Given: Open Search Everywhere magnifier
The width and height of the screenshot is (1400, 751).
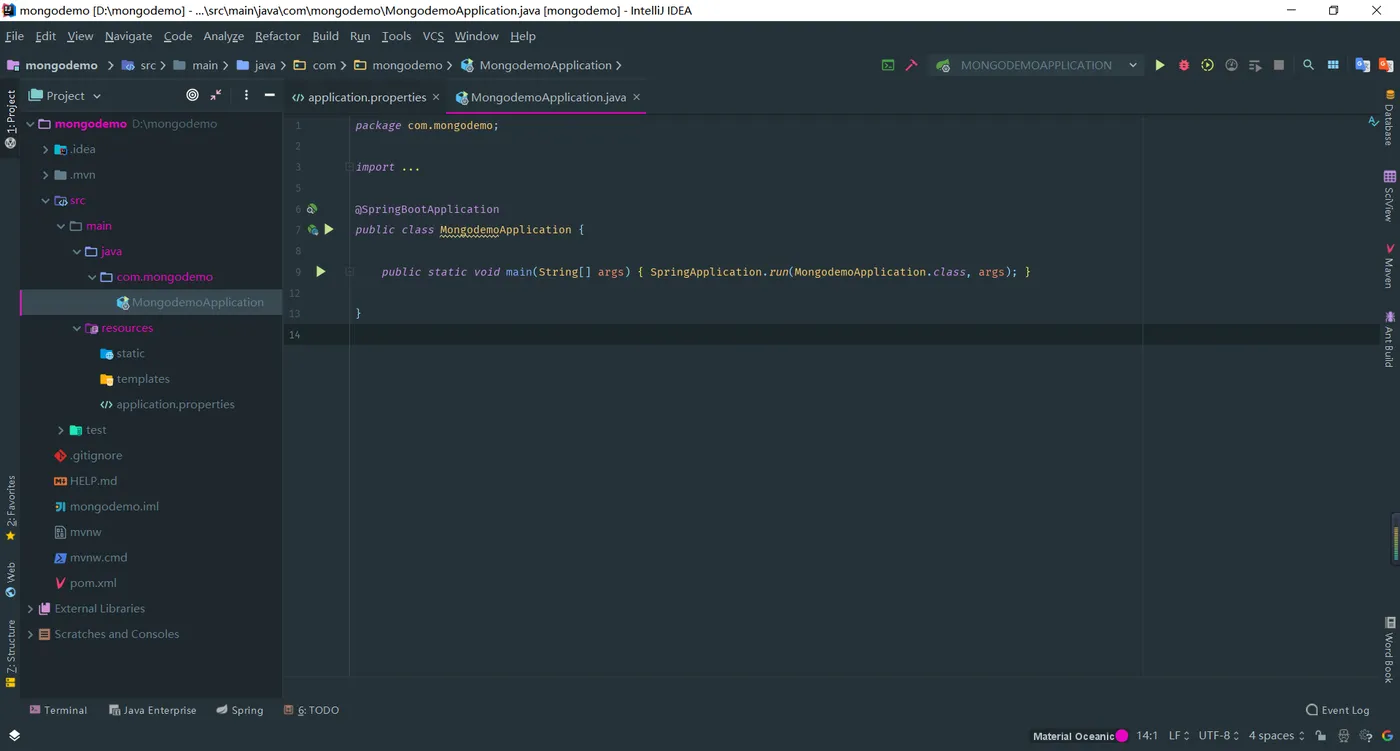Looking at the screenshot, I should coord(1308,65).
